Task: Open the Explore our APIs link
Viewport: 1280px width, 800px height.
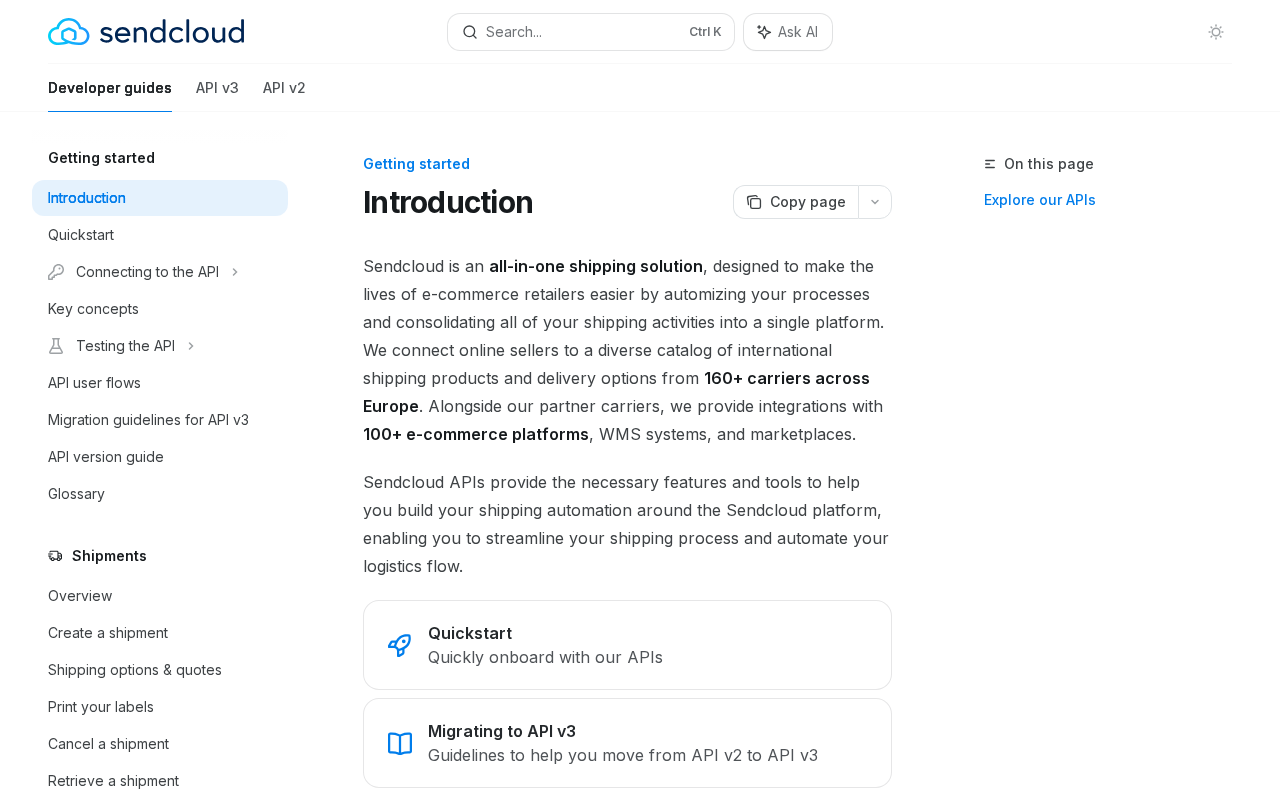Action: pyautogui.click(x=1039, y=200)
